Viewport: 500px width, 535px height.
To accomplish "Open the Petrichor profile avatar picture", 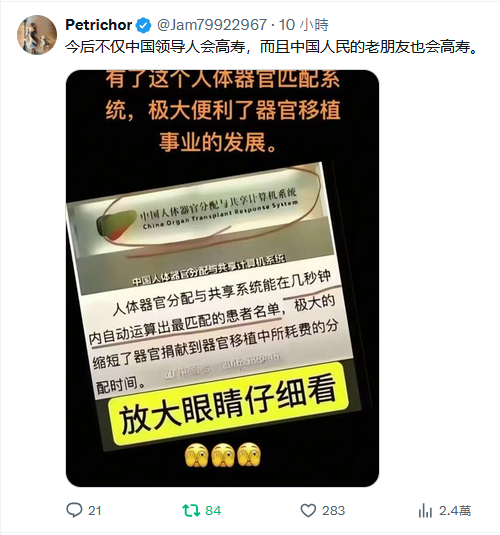I will click(x=37, y=35).
